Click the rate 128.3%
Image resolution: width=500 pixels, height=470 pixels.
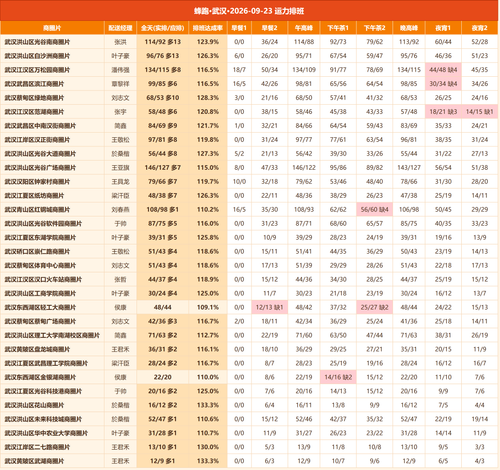208,98
